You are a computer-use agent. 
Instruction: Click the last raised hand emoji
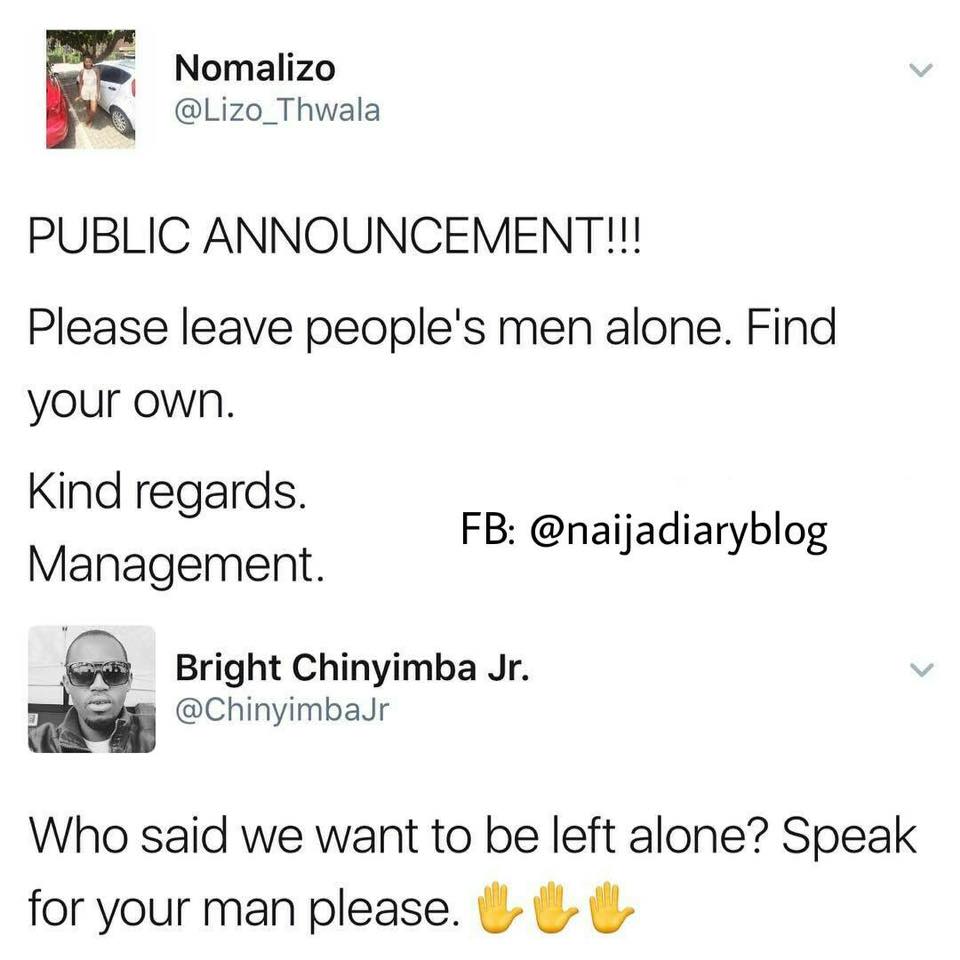(x=610, y=907)
